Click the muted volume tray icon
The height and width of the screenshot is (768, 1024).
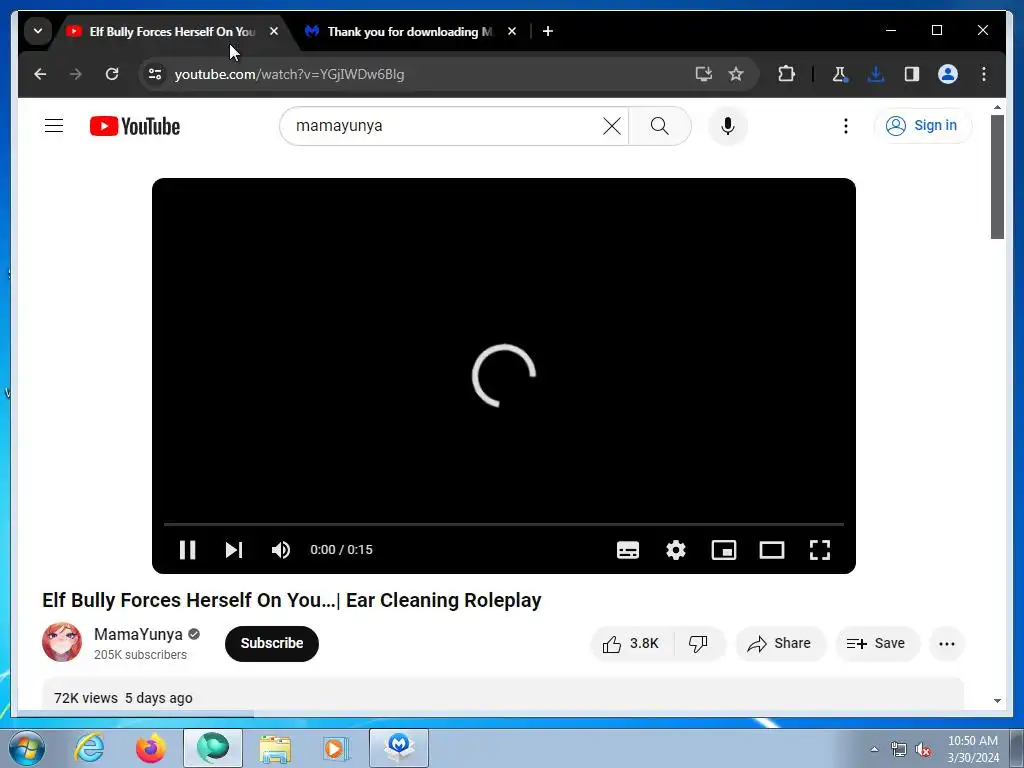923,750
